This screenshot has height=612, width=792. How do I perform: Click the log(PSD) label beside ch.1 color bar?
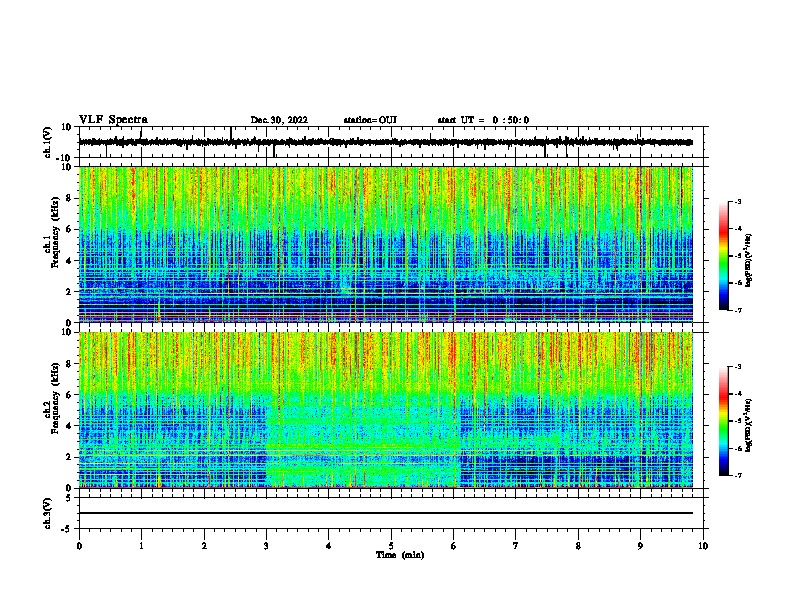(749, 260)
